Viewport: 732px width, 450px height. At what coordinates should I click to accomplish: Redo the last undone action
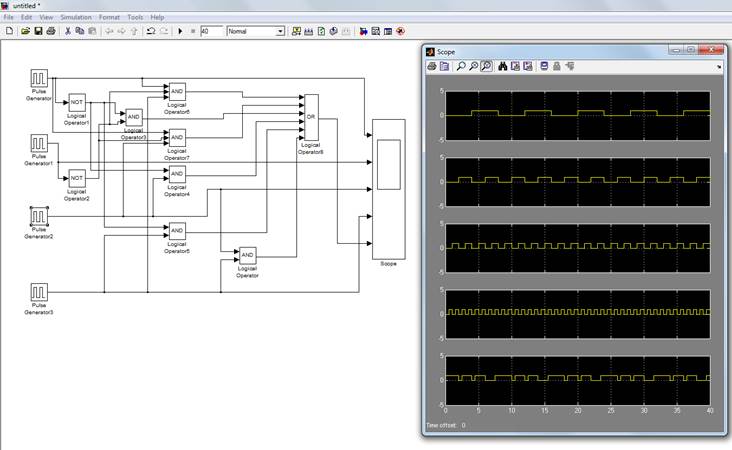[x=164, y=31]
